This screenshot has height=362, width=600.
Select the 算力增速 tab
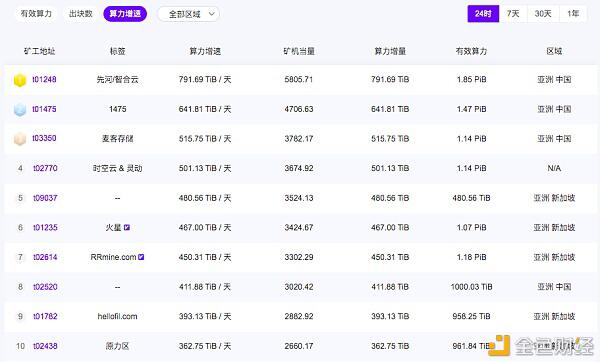click(x=125, y=14)
